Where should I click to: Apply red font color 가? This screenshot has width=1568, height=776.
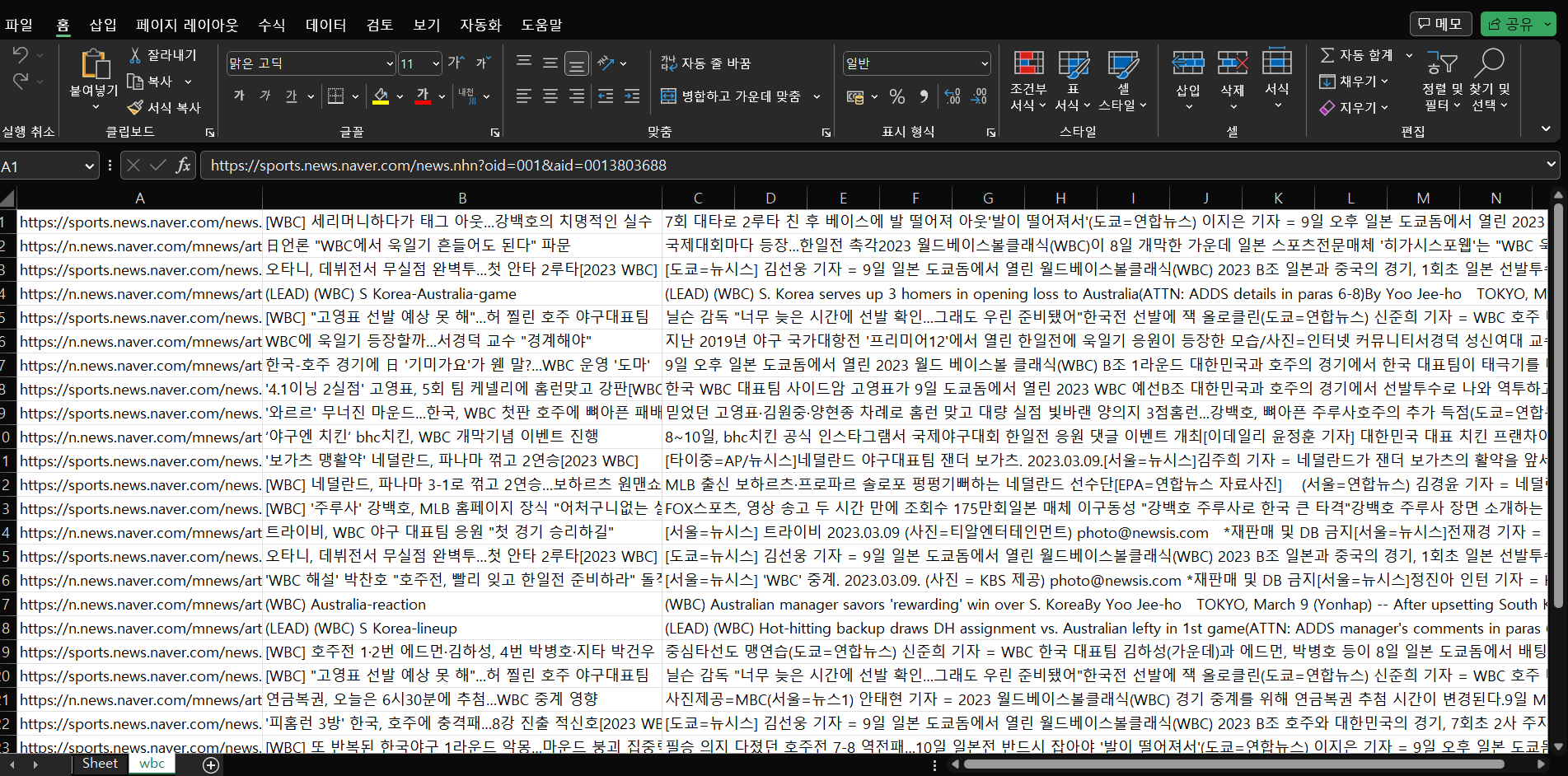[x=423, y=96]
